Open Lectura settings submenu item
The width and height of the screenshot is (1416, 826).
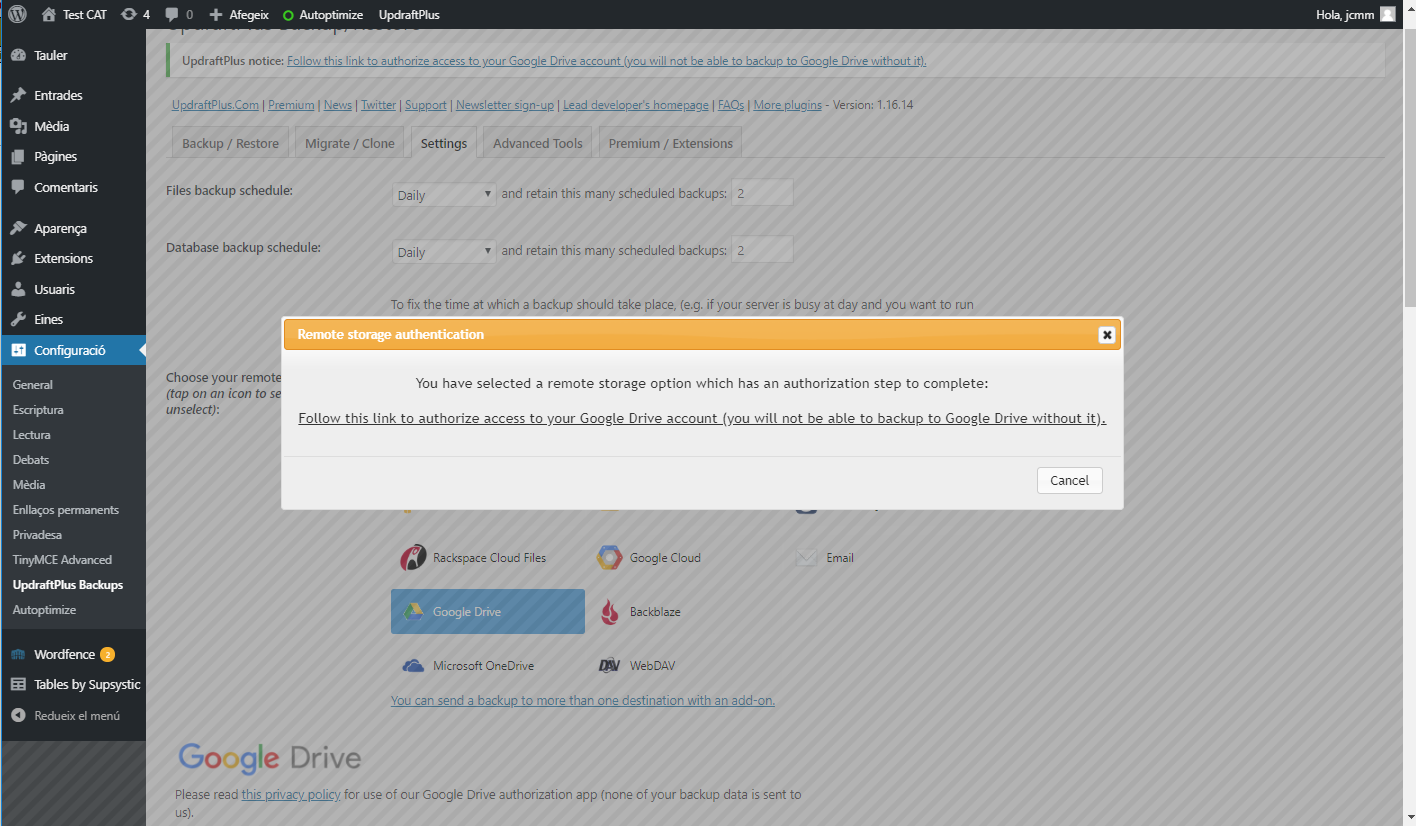[32, 434]
